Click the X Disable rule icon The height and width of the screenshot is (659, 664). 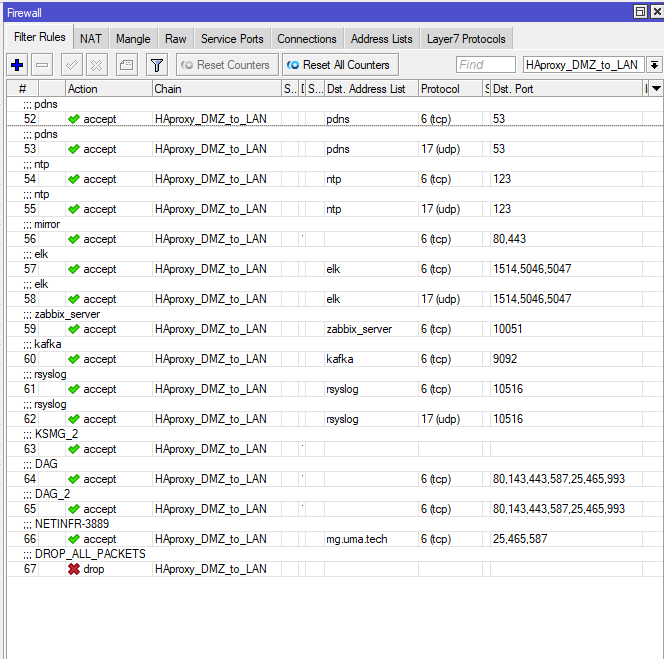(96, 65)
